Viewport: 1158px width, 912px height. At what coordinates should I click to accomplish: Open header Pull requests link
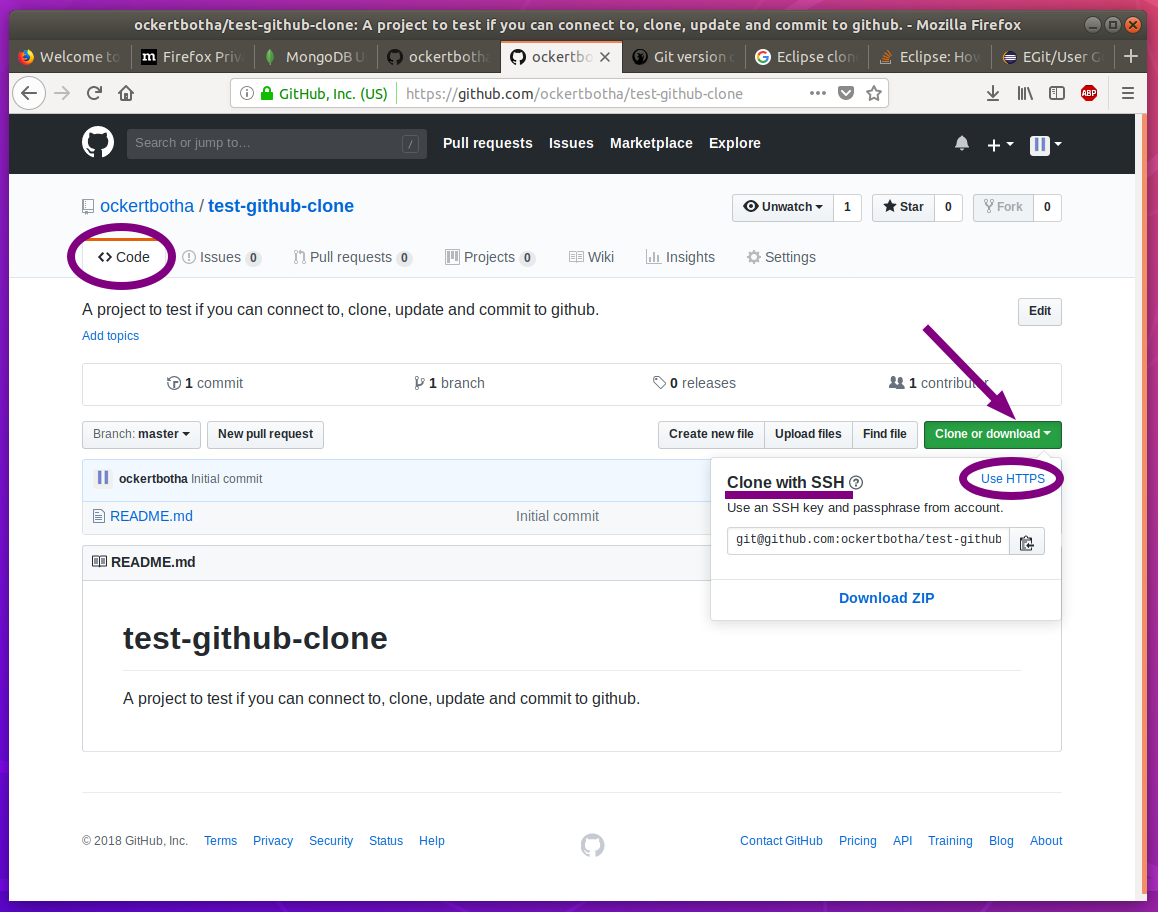click(x=487, y=143)
